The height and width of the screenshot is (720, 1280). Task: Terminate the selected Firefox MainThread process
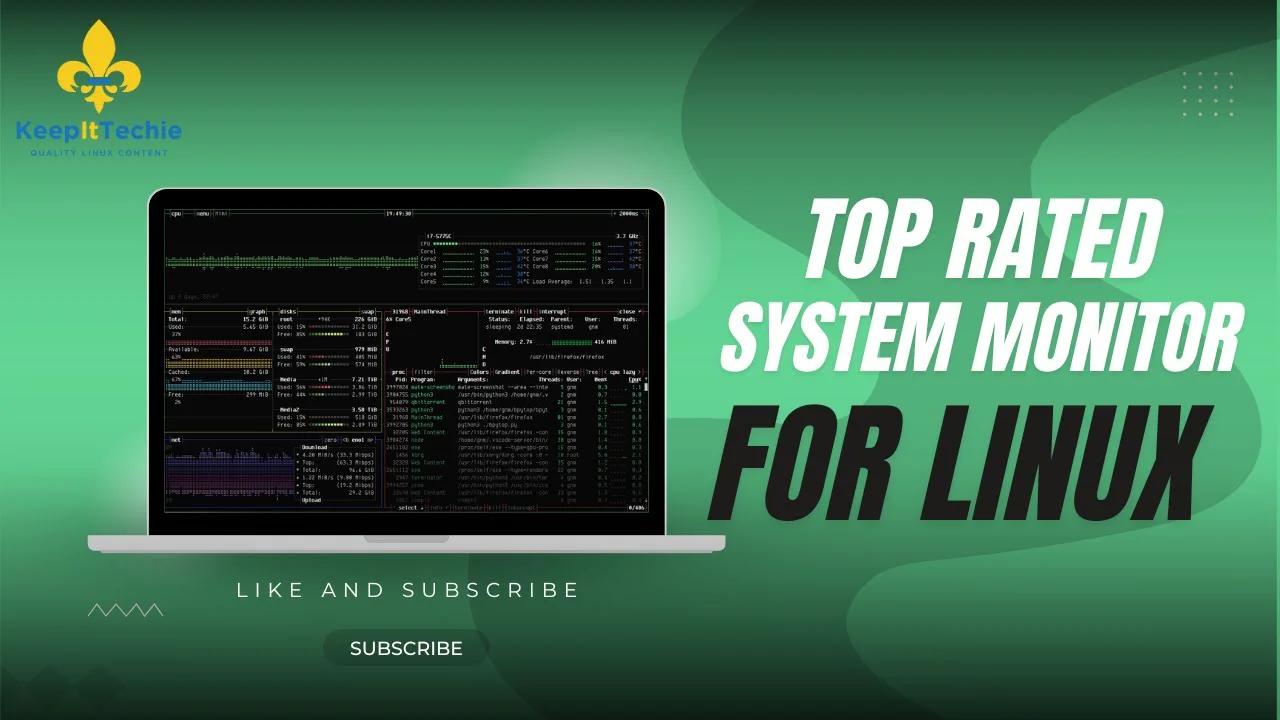(502, 311)
